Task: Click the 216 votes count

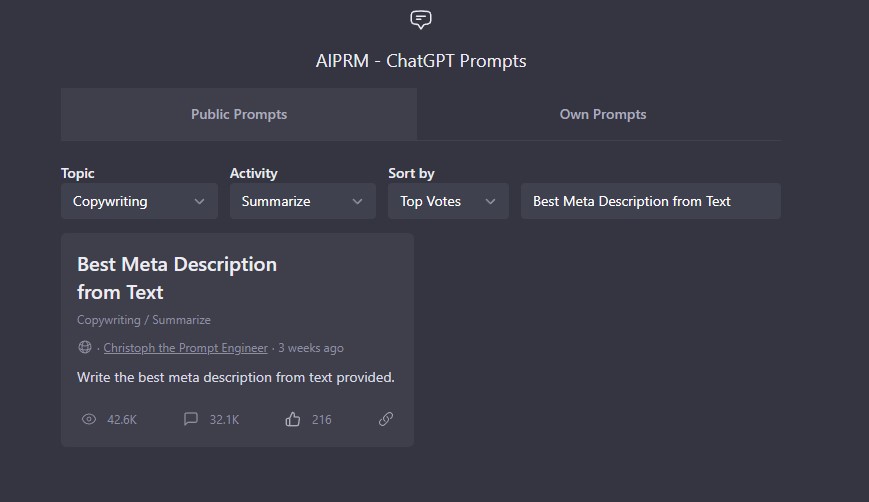Action: 321,419
